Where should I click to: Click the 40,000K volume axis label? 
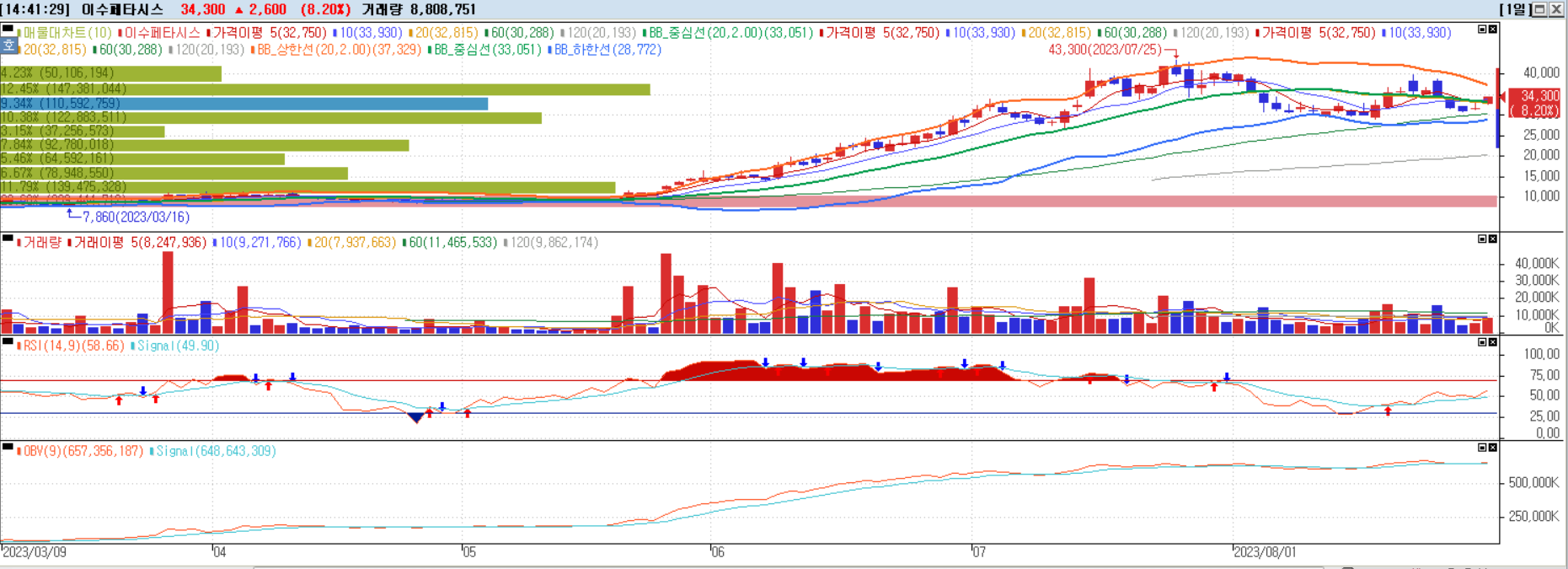coord(1538,263)
